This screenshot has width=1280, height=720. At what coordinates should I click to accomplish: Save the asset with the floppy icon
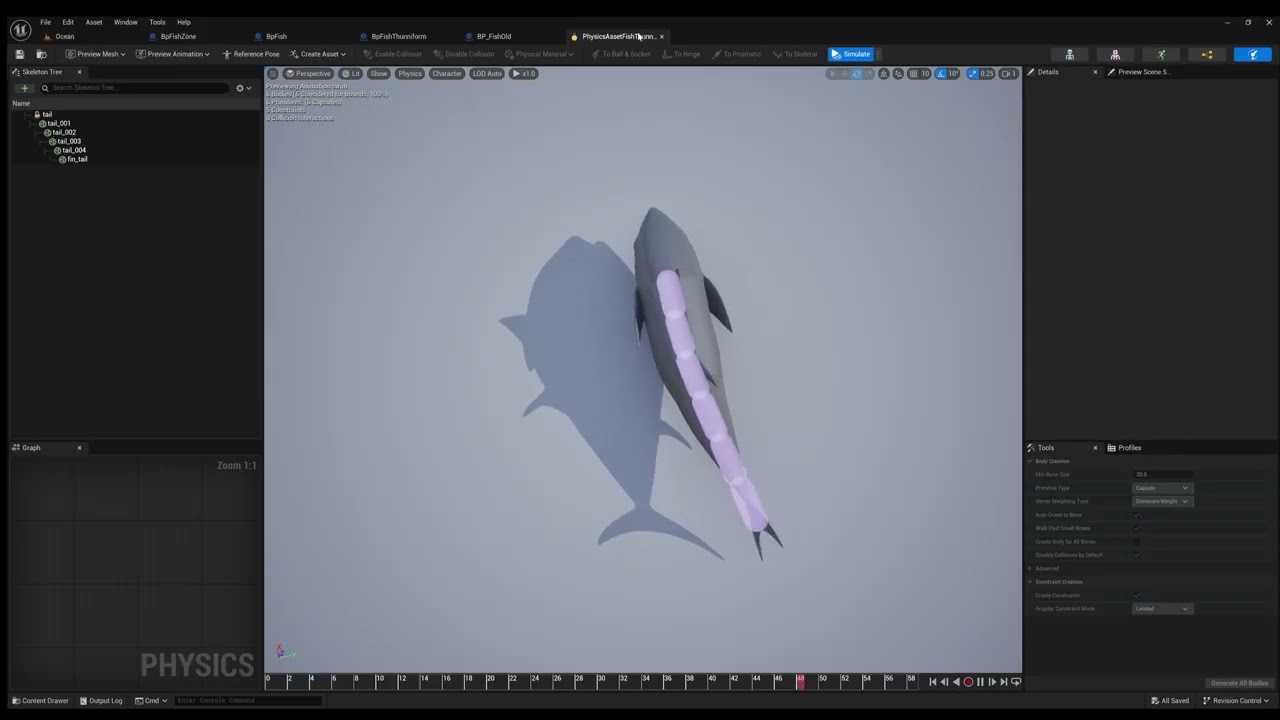click(19, 54)
